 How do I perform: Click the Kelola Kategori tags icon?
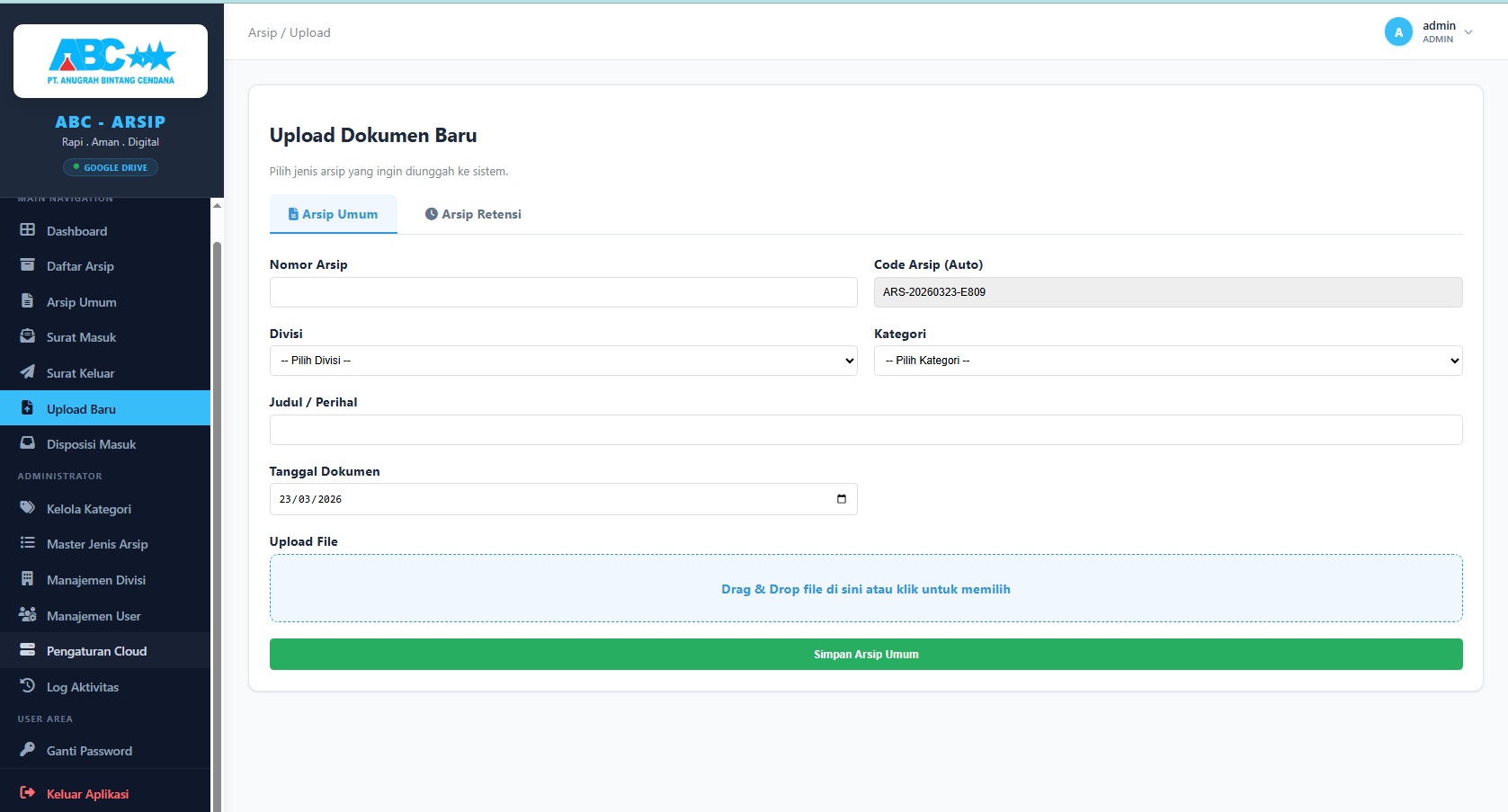[28, 508]
